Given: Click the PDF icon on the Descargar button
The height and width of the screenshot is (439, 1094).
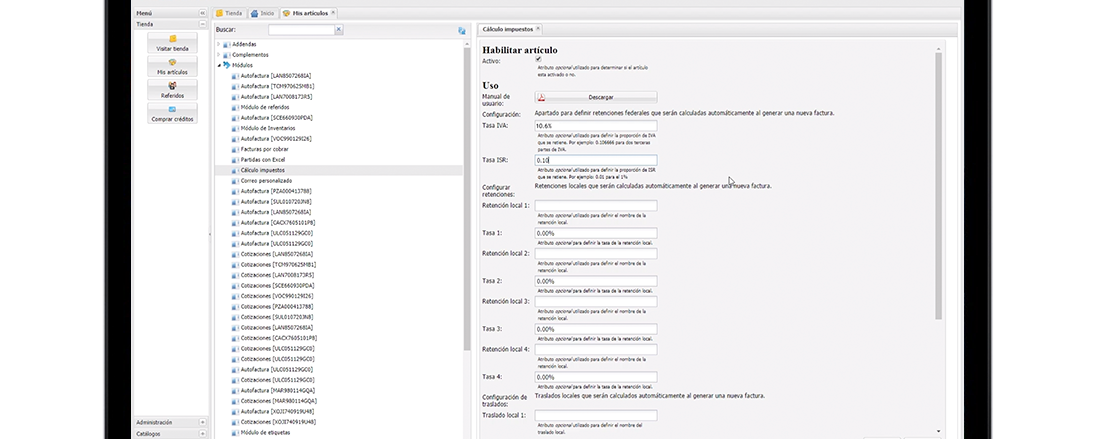Looking at the screenshot, I should (541, 97).
